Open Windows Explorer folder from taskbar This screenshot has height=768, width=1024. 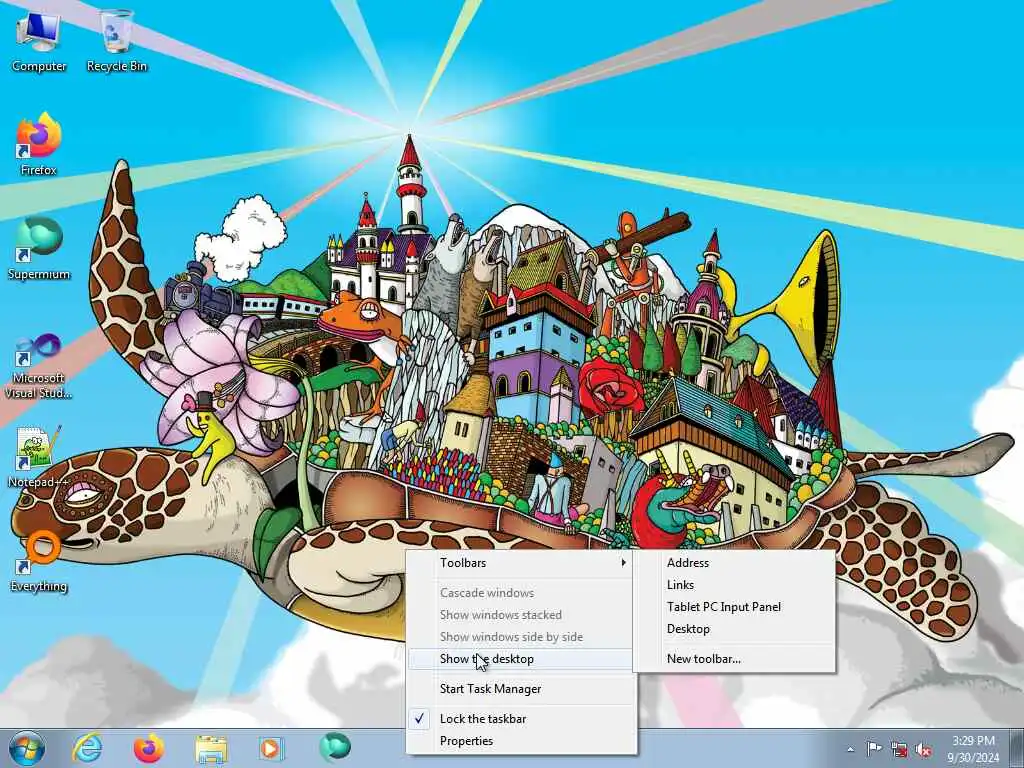click(x=211, y=748)
